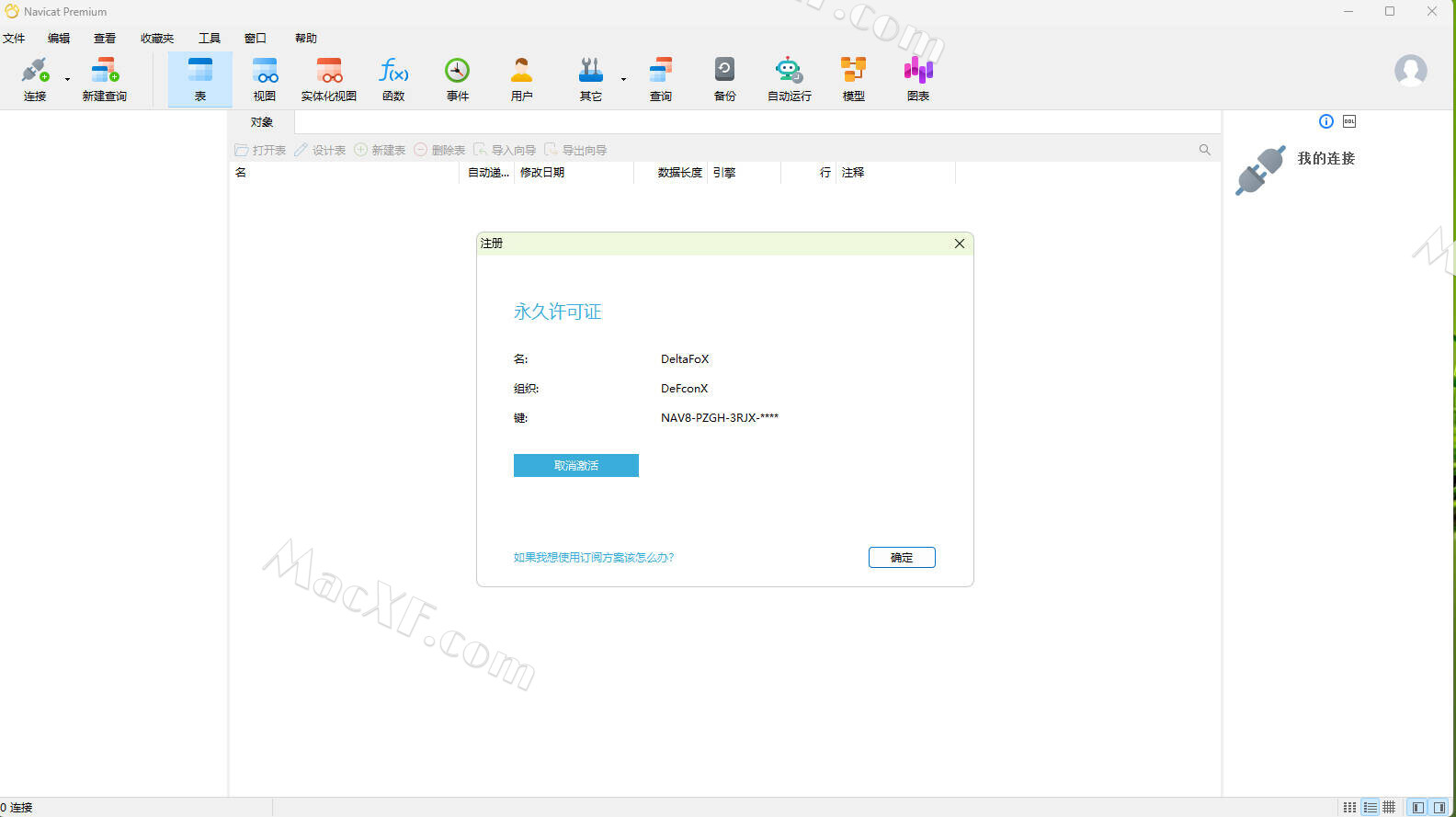
Task: Click the 其它 (Others) tools icon
Action: 591,79
